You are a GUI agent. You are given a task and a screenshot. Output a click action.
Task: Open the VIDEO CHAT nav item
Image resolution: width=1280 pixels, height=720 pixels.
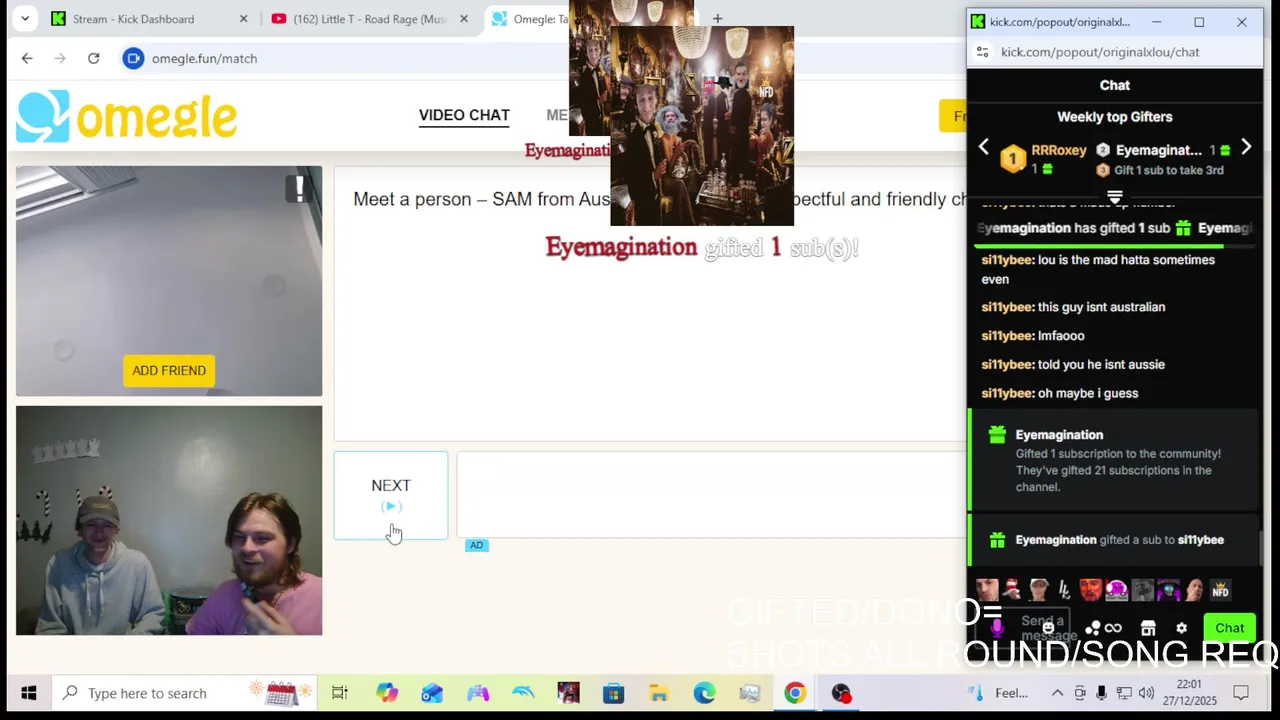click(464, 115)
